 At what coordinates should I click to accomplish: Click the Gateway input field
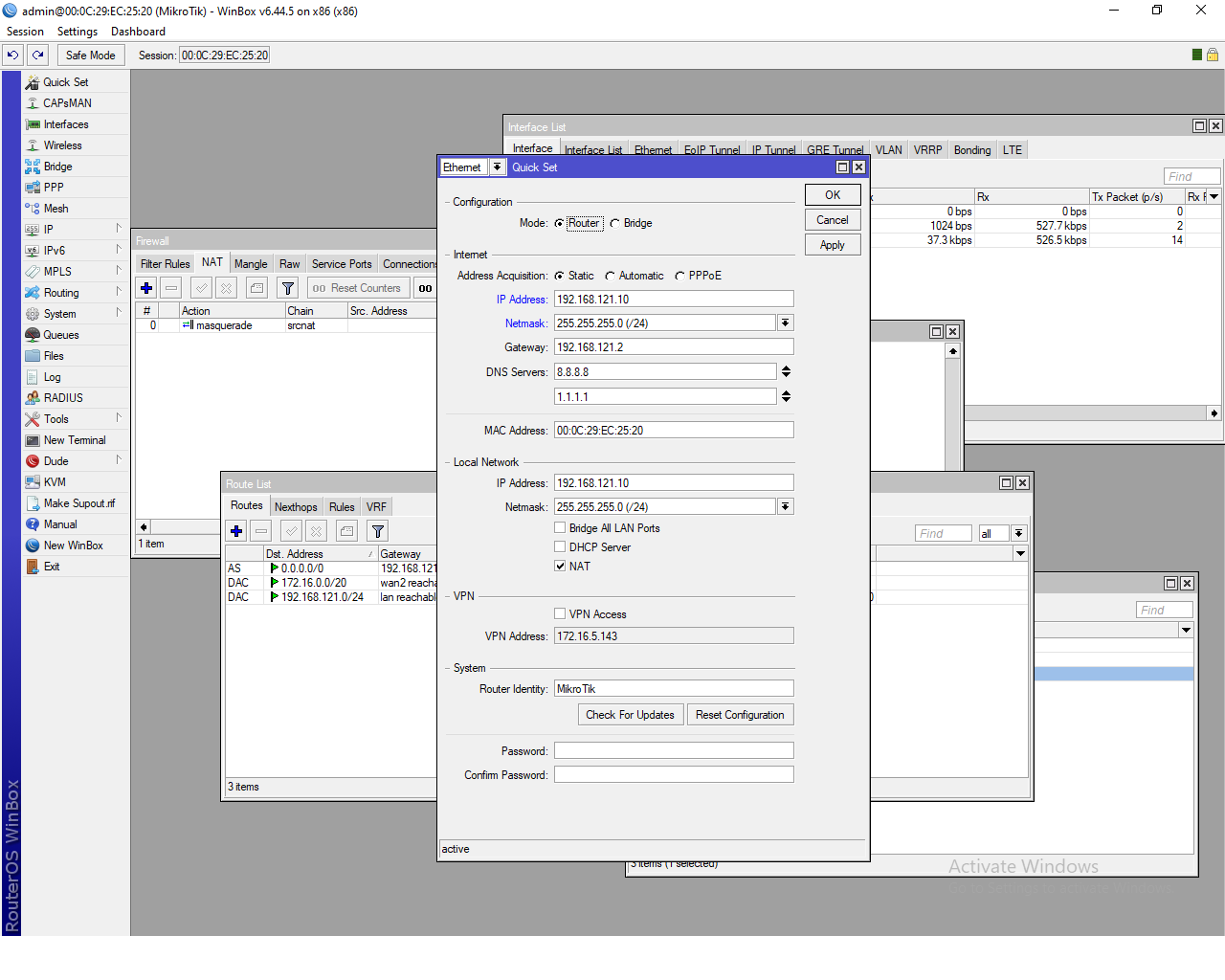[674, 347]
